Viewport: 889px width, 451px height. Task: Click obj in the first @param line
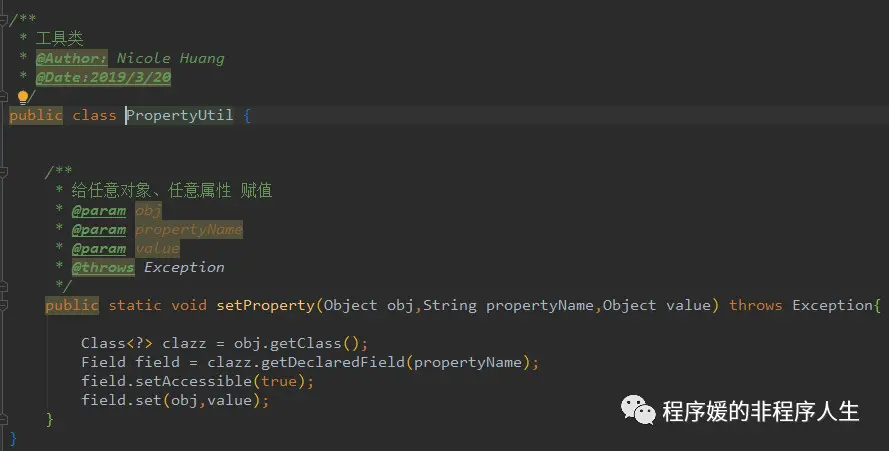coord(148,210)
